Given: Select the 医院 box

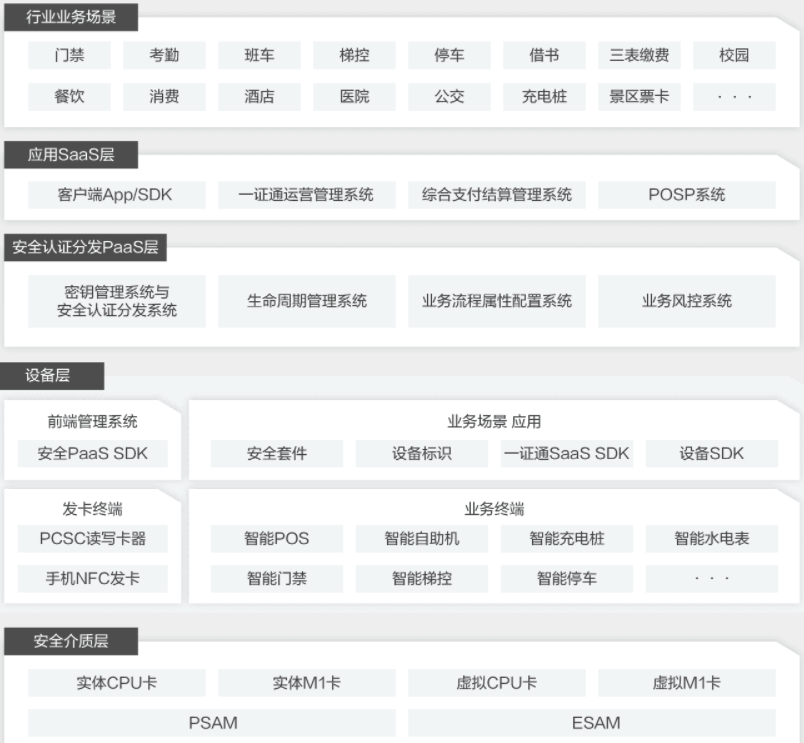Looking at the screenshot, I should point(354,96).
